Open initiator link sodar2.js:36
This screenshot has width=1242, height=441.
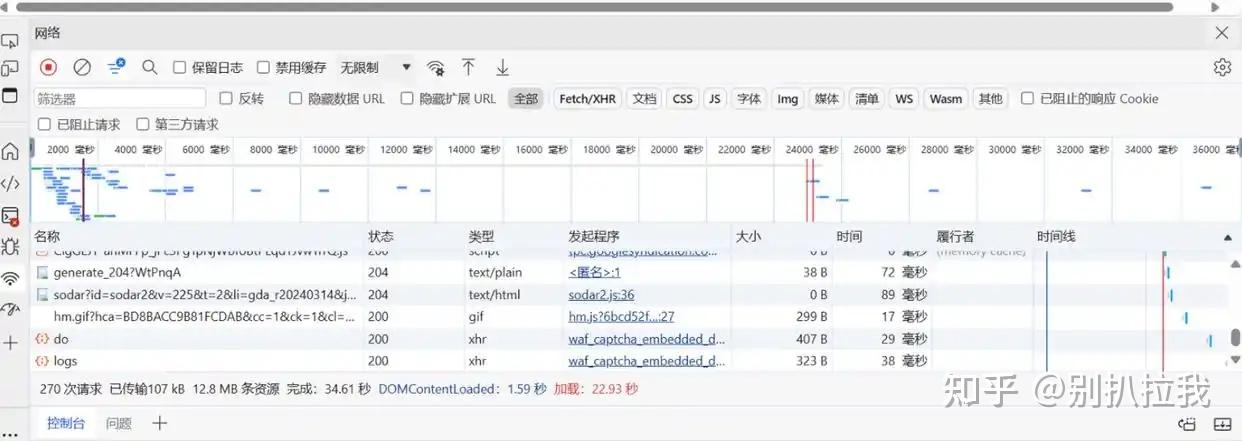(601, 295)
